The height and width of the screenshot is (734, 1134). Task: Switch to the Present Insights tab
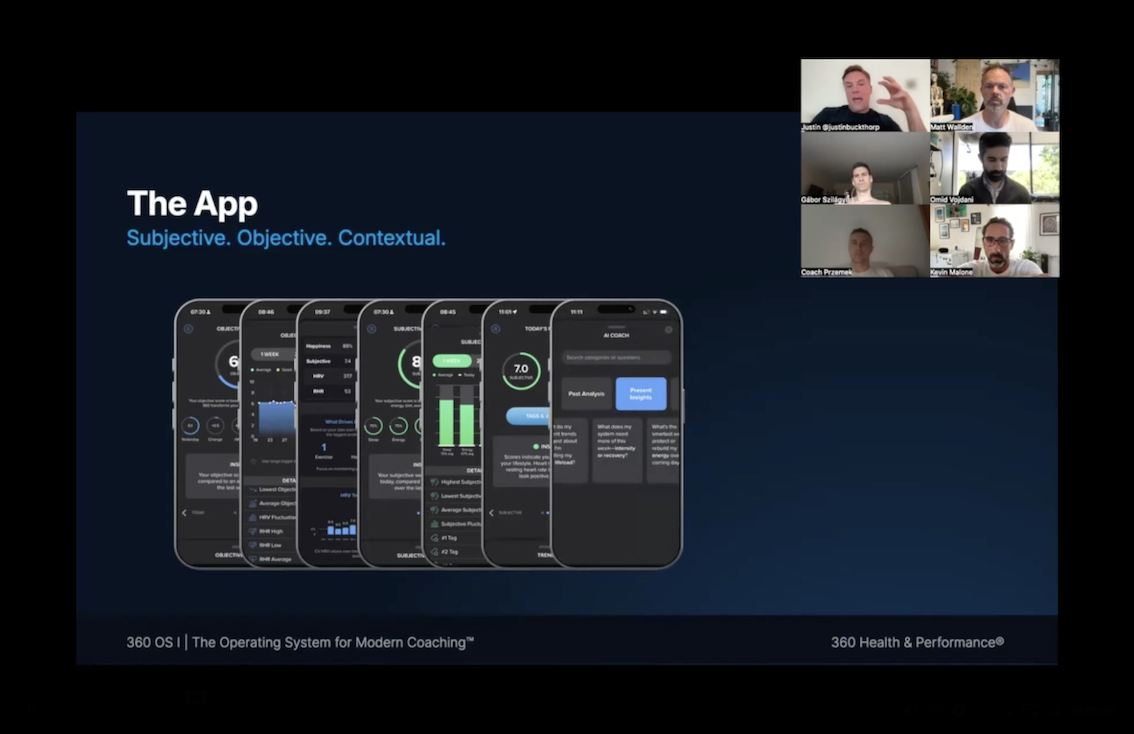pos(641,393)
